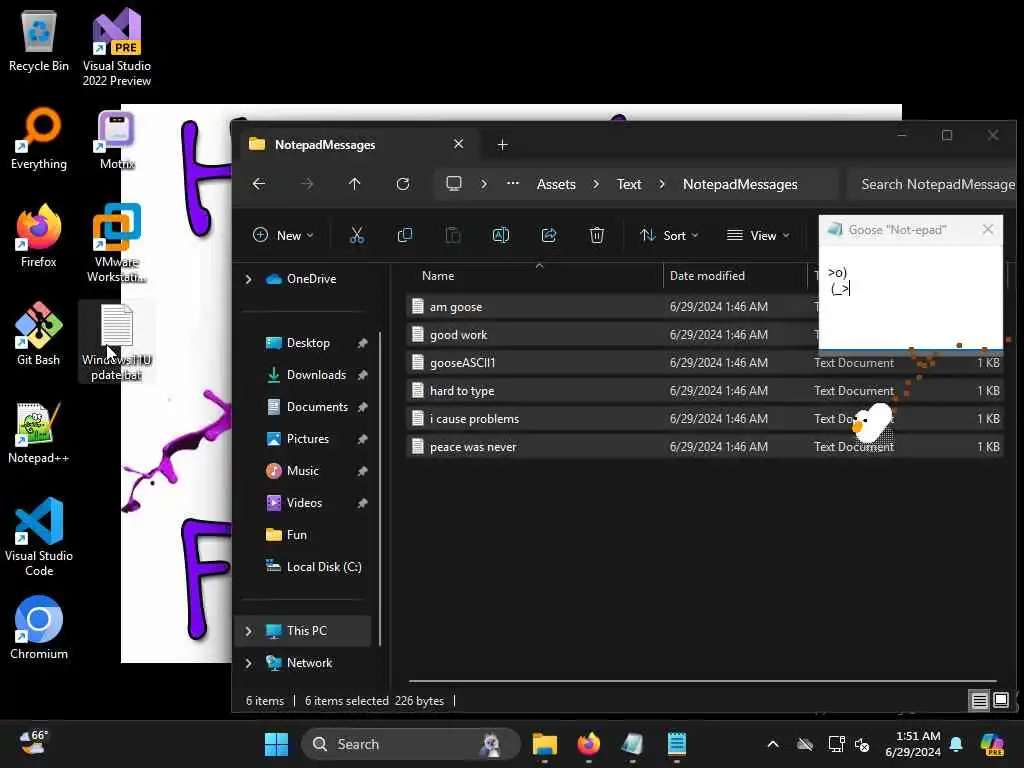Navigate to Text in breadcrumb
1024x768 pixels.
click(x=629, y=184)
